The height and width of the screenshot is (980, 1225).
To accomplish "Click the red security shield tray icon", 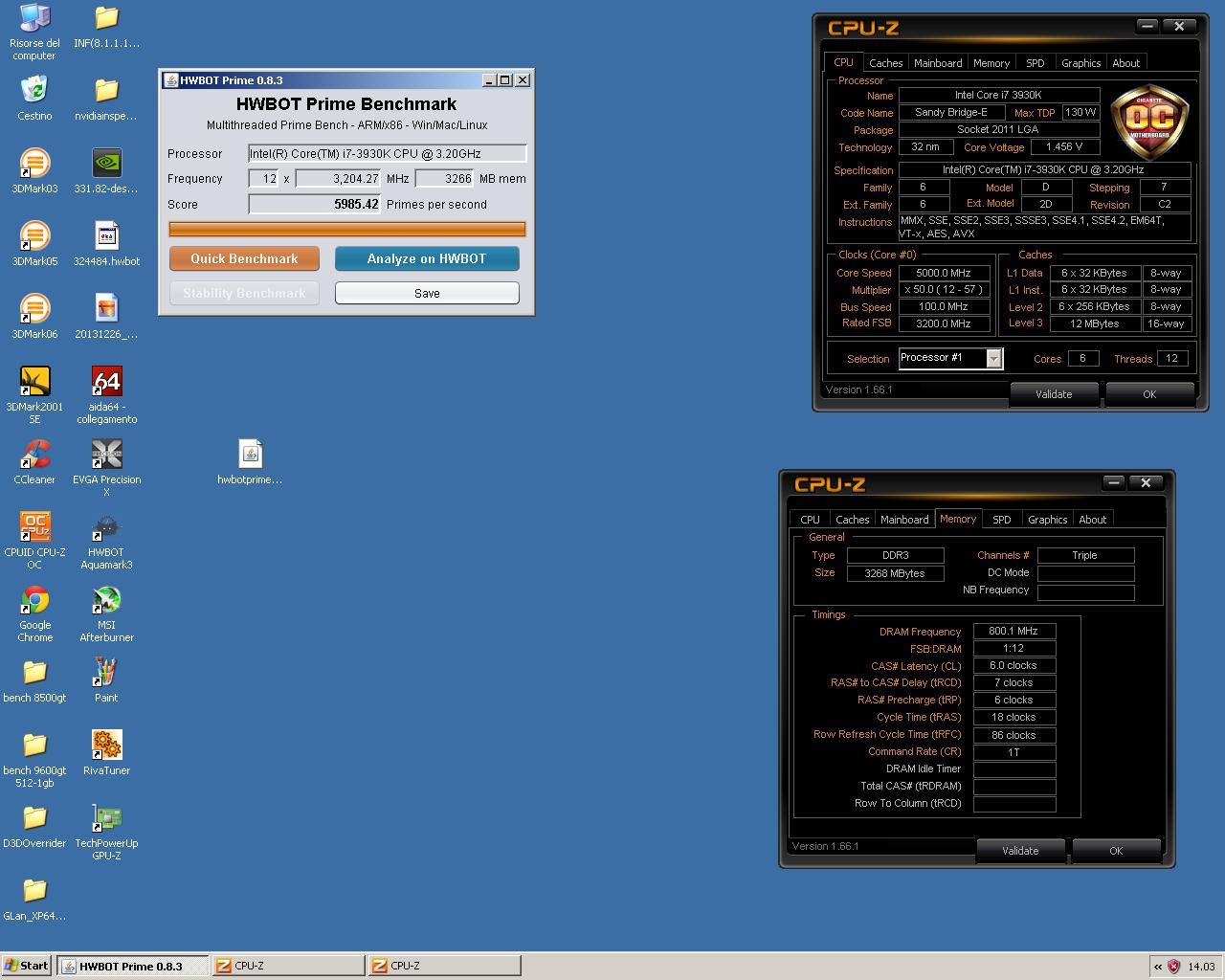I will coord(1174,967).
